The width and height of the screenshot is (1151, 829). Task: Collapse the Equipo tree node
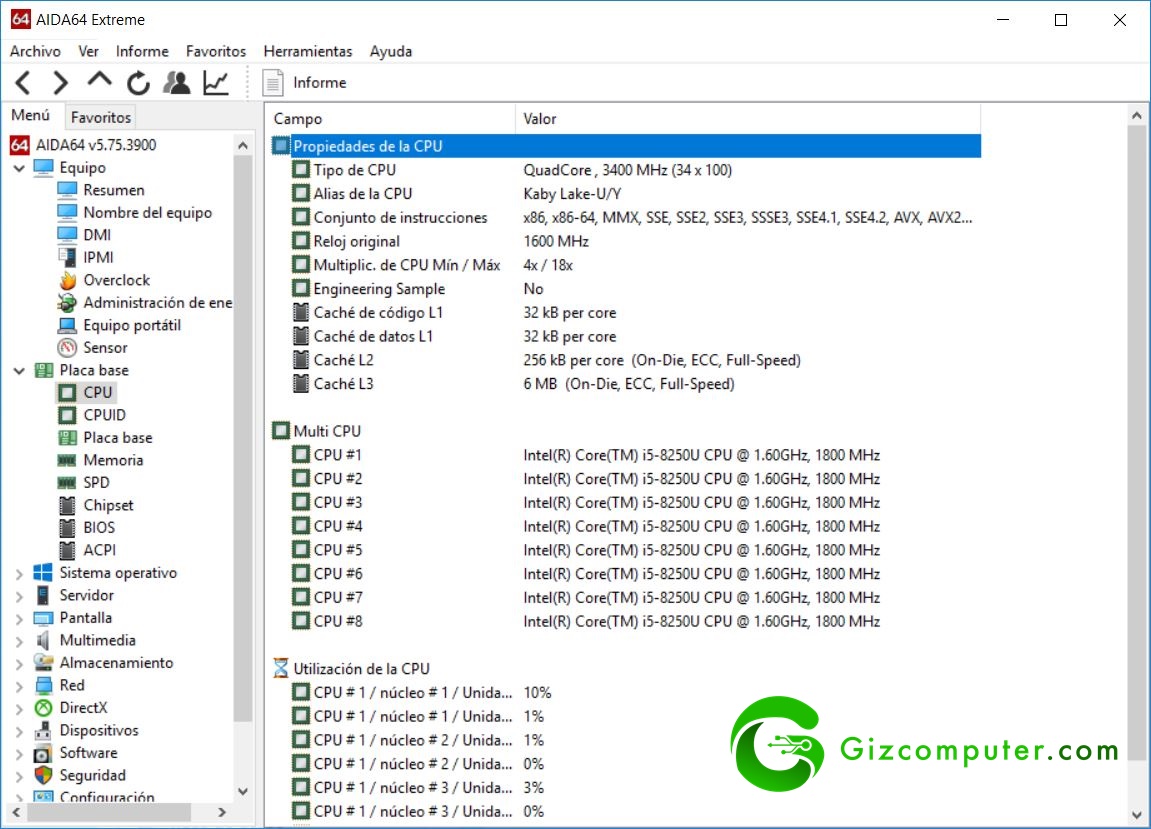19,168
